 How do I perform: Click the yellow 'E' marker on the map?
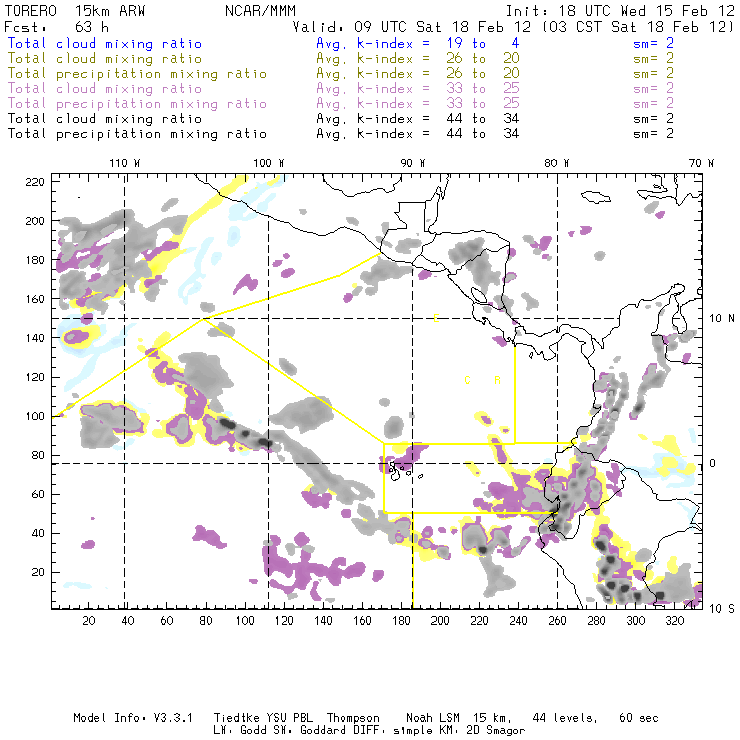(436, 319)
